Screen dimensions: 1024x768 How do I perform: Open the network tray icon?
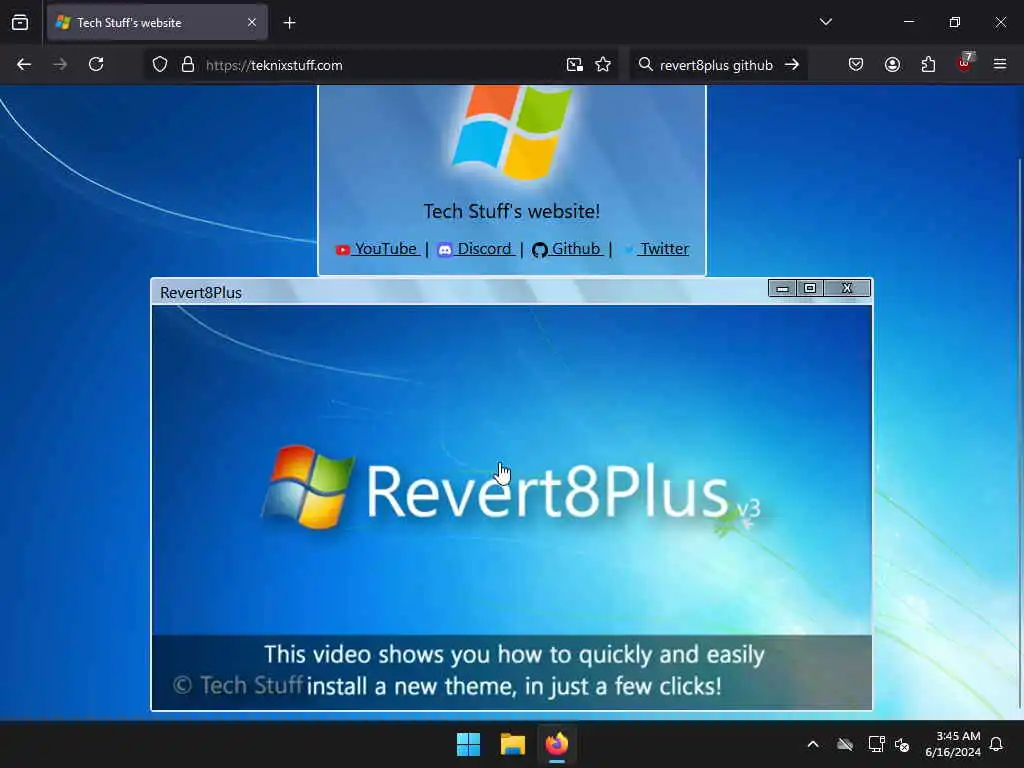[876, 744]
